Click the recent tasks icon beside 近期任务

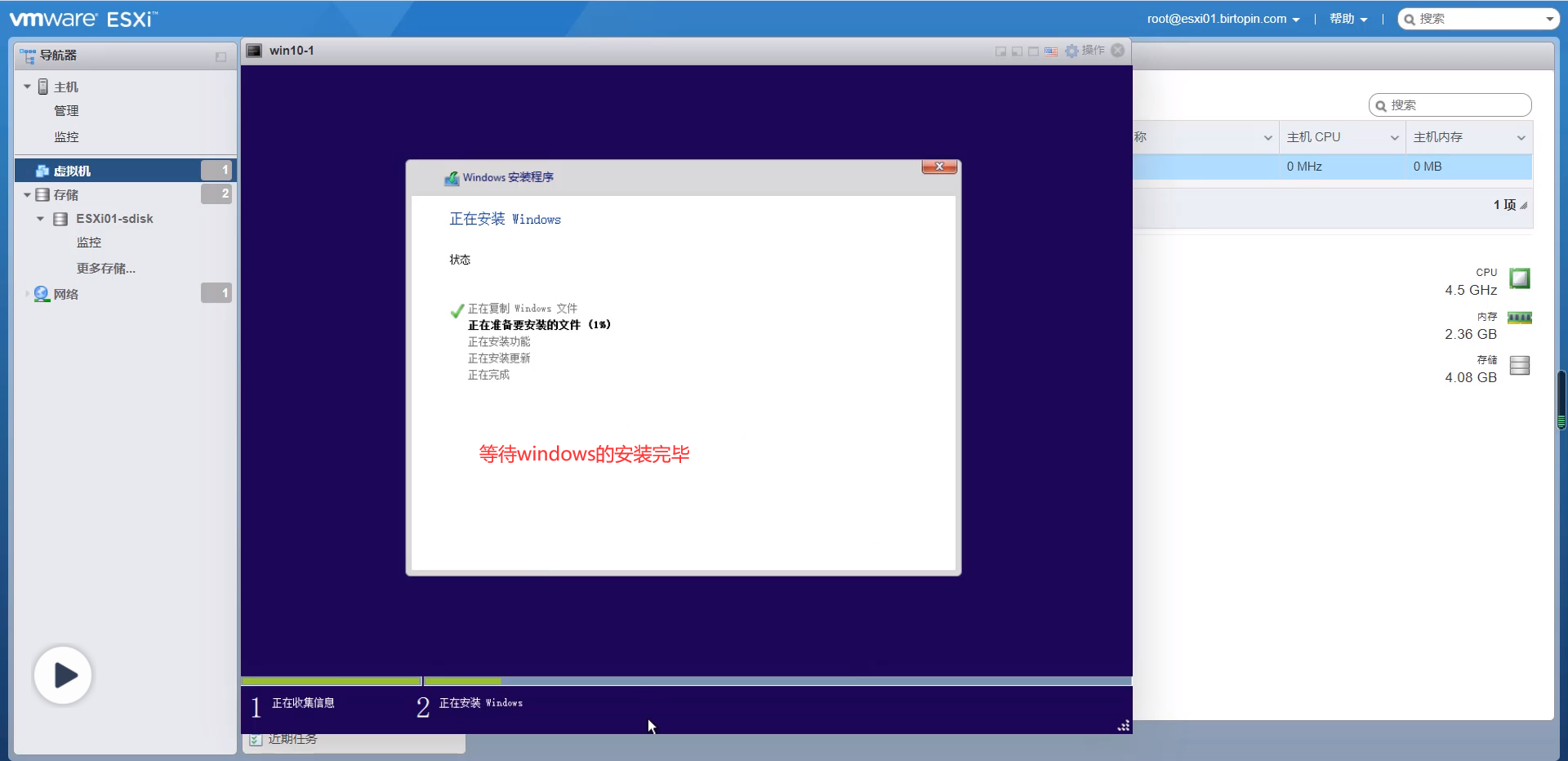click(x=256, y=739)
